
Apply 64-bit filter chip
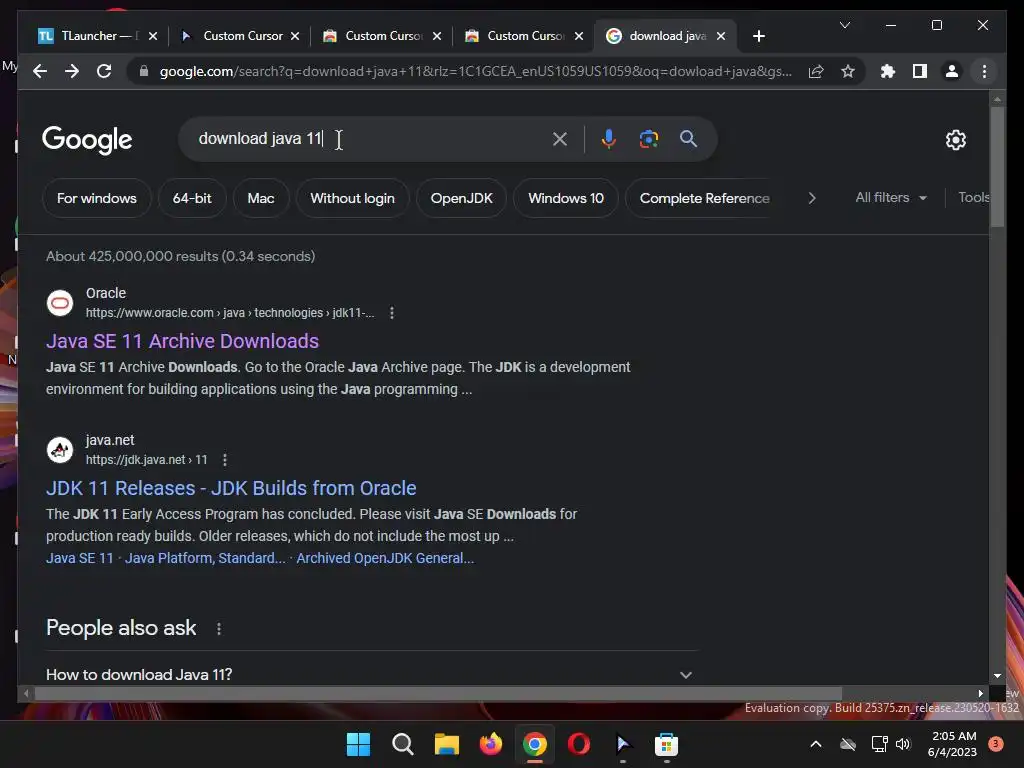click(x=192, y=198)
